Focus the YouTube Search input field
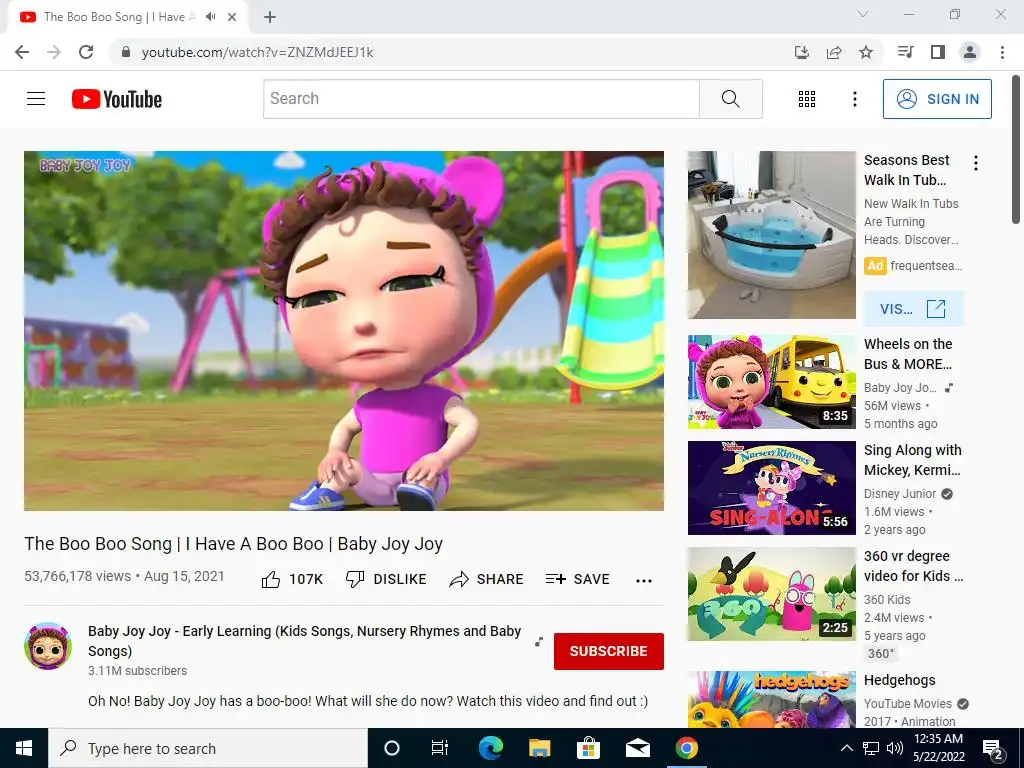The height and width of the screenshot is (768, 1024). pyautogui.click(x=481, y=99)
